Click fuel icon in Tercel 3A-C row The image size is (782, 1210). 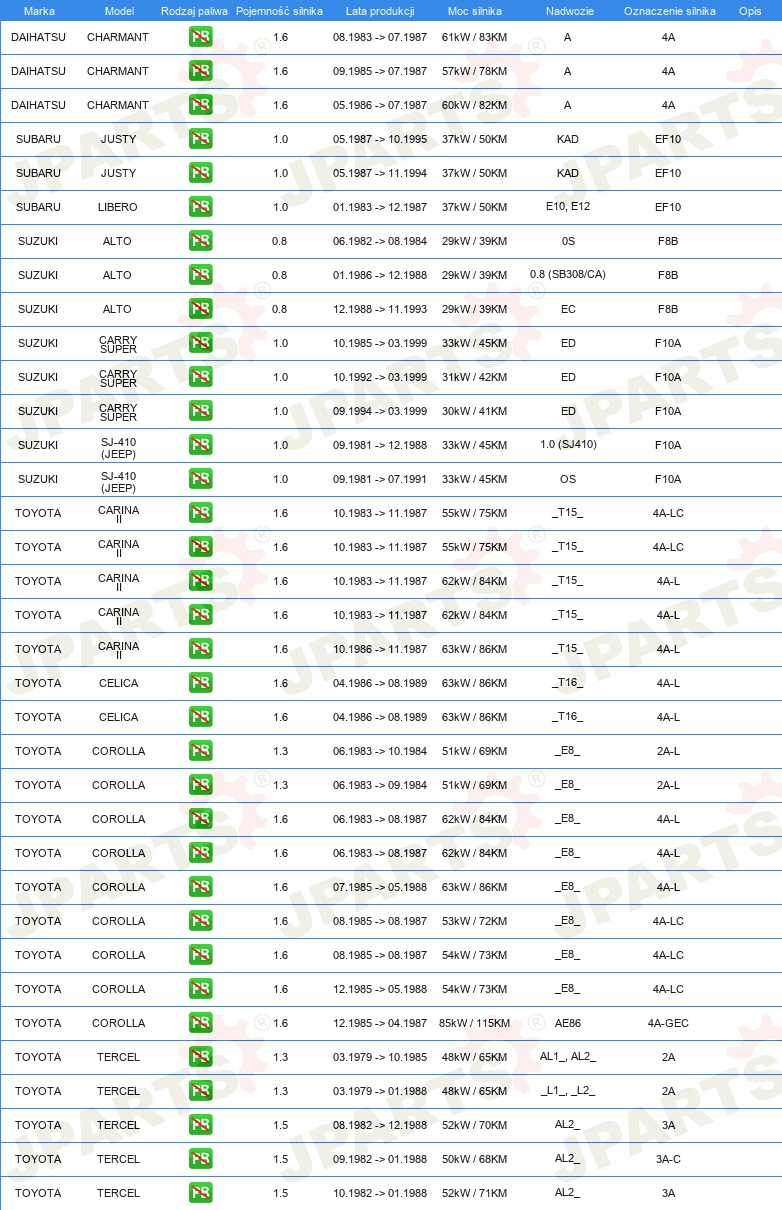200,1159
